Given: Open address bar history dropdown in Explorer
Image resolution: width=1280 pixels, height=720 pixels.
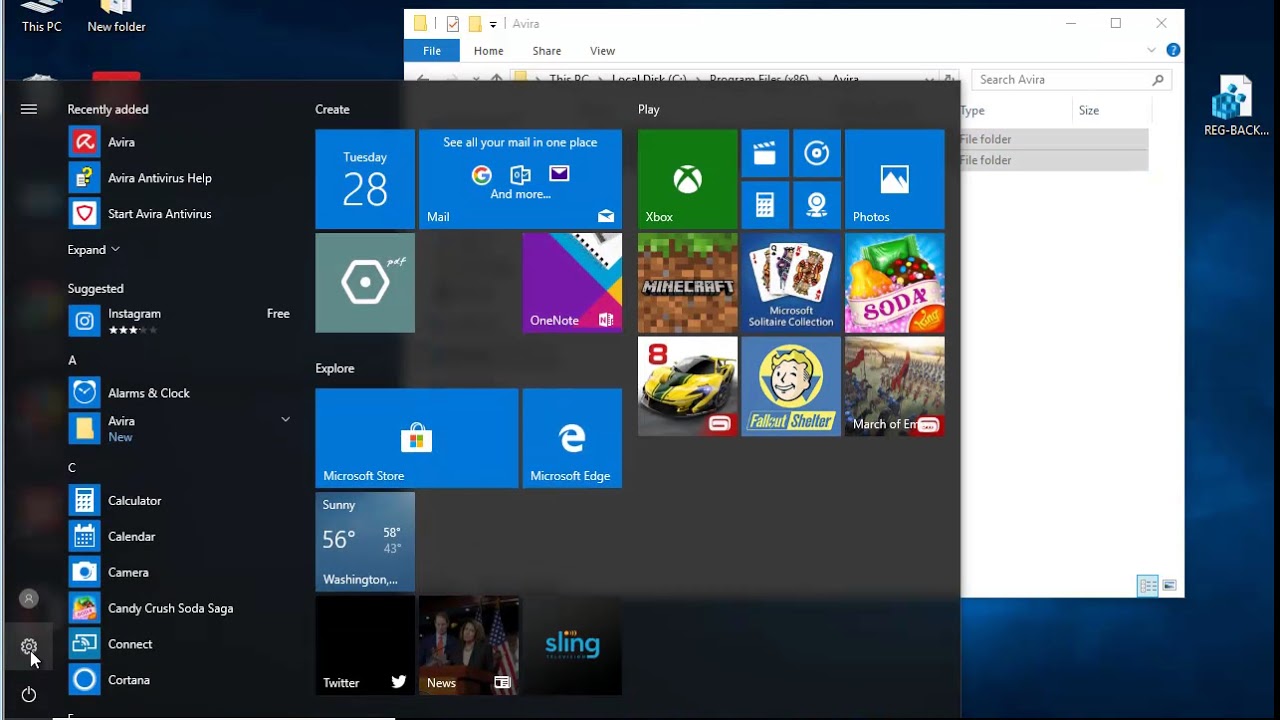Looking at the screenshot, I should point(930,79).
